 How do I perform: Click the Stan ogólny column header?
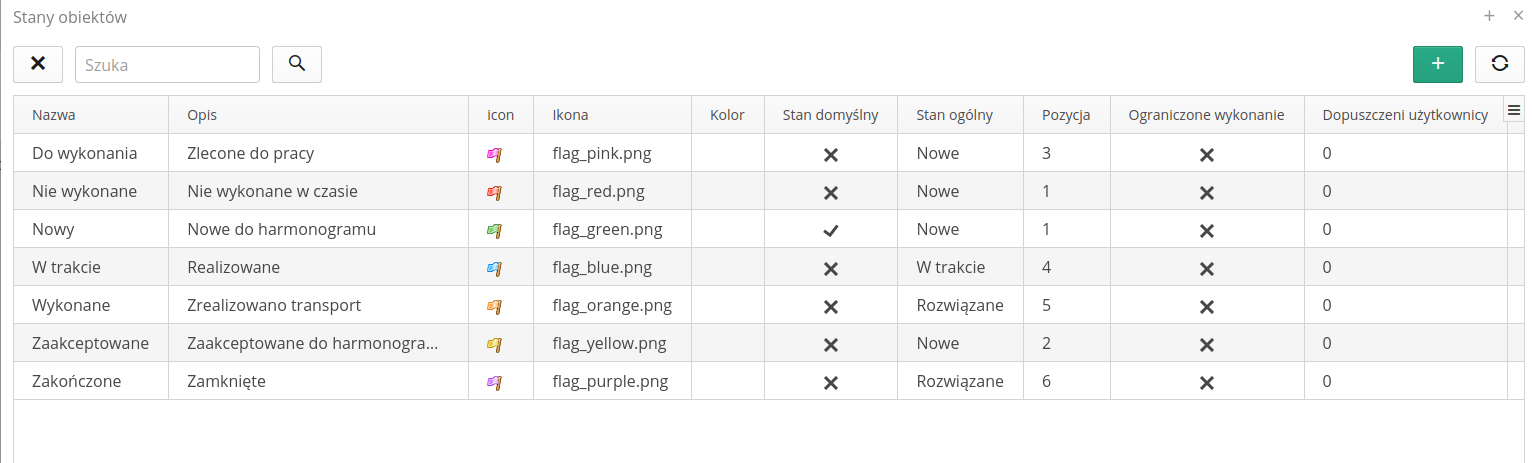point(954,115)
